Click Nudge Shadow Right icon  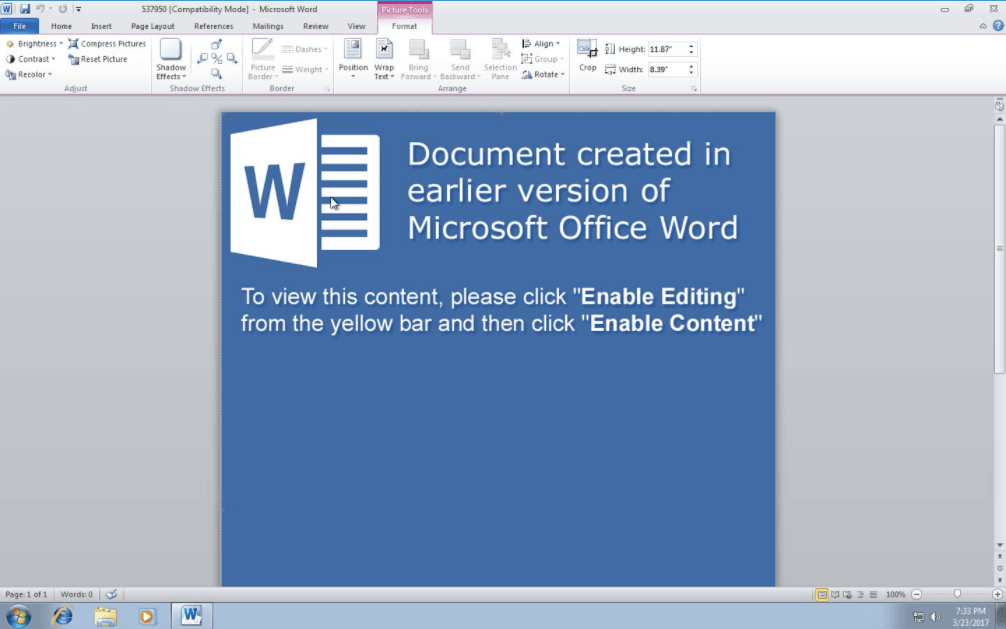tap(232, 59)
